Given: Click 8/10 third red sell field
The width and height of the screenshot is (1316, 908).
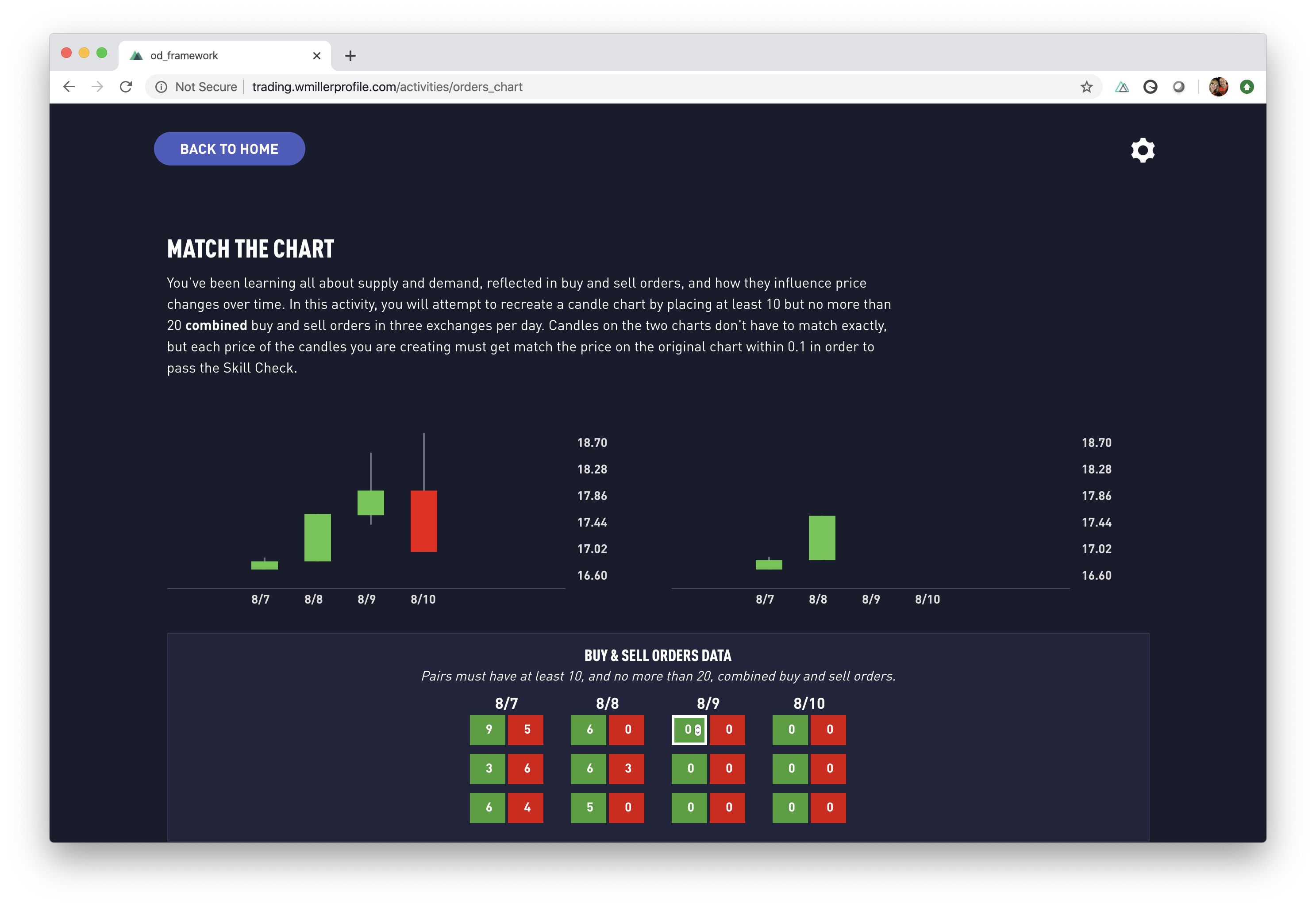Looking at the screenshot, I should tap(828, 807).
